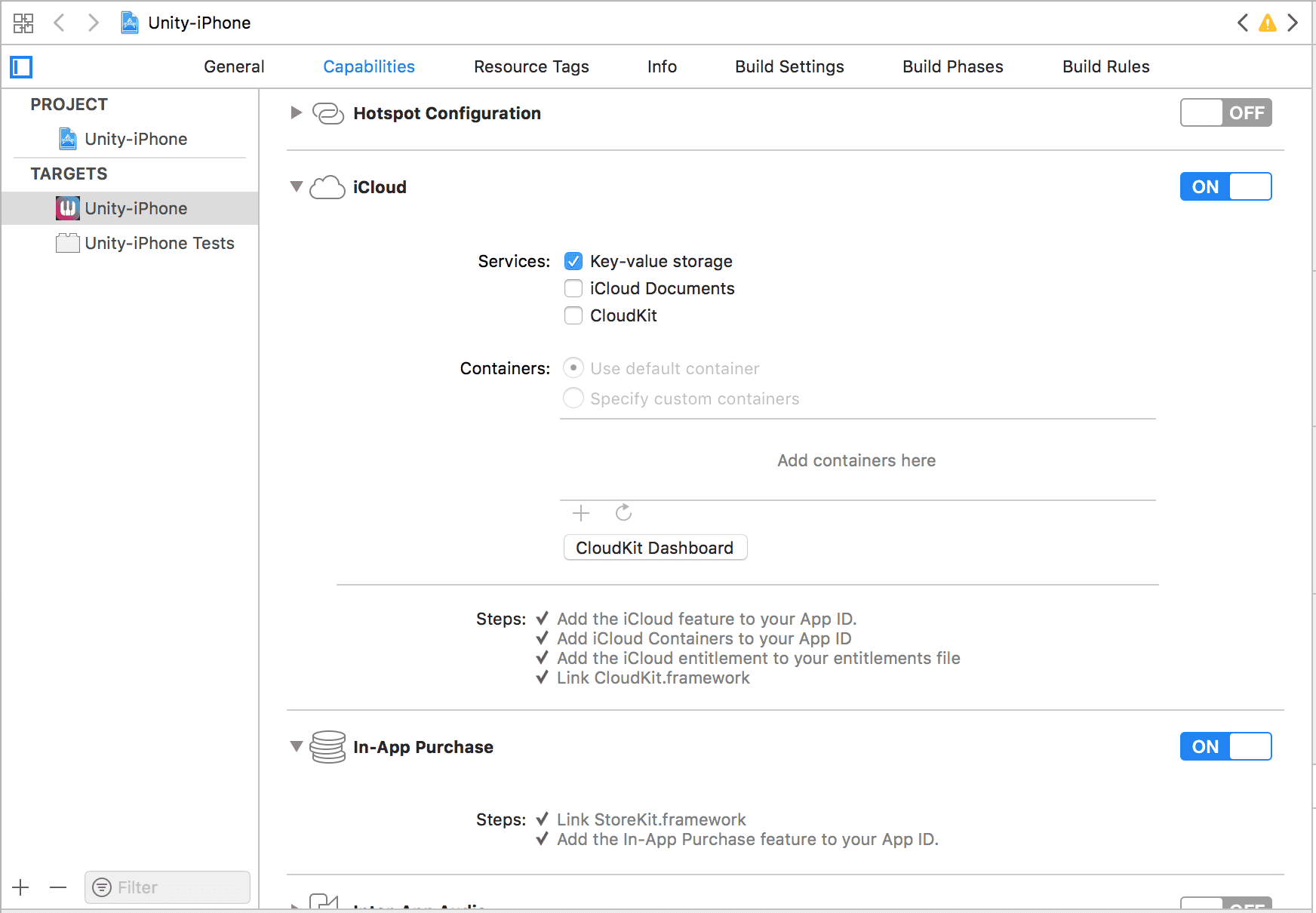Add a new iCloud container with plus
The height and width of the screenshot is (913, 1316).
(581, 514)
